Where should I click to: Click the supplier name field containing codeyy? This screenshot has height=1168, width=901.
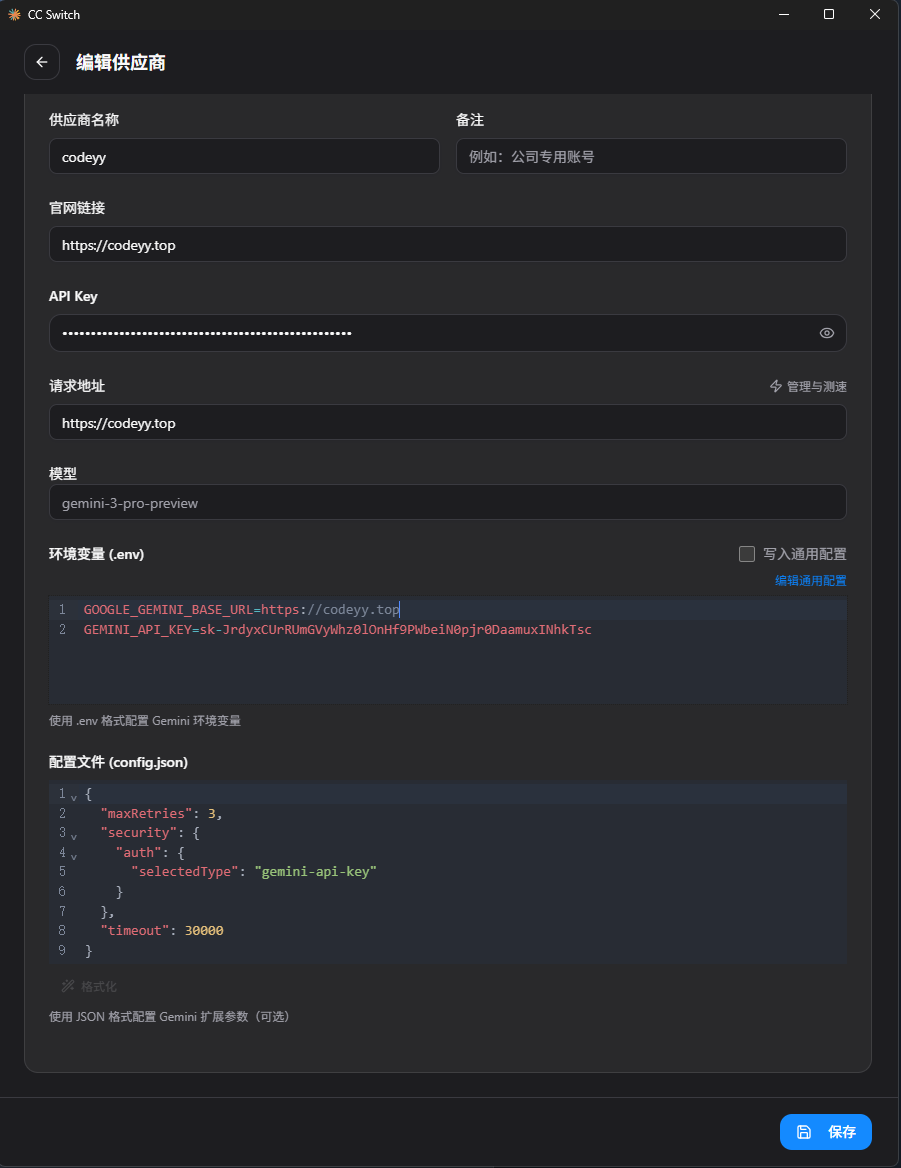click(244, 156)
